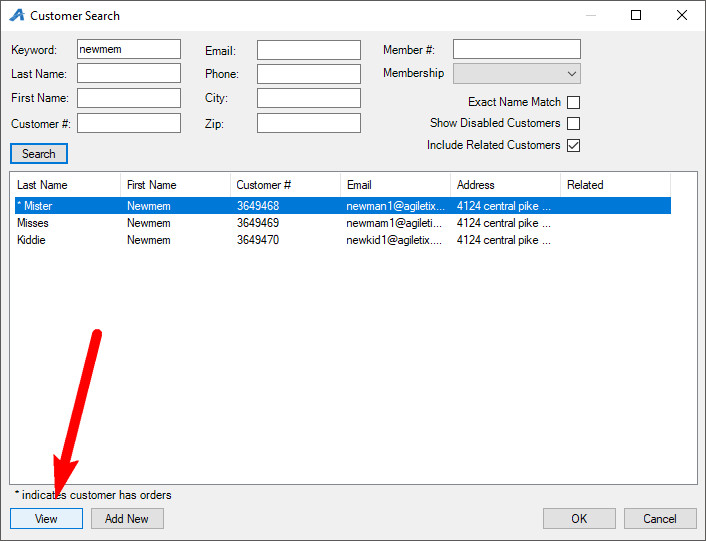Viewport: 706px width, 541px height.
Task: Sort by Related column header
Action: [615, 185]
